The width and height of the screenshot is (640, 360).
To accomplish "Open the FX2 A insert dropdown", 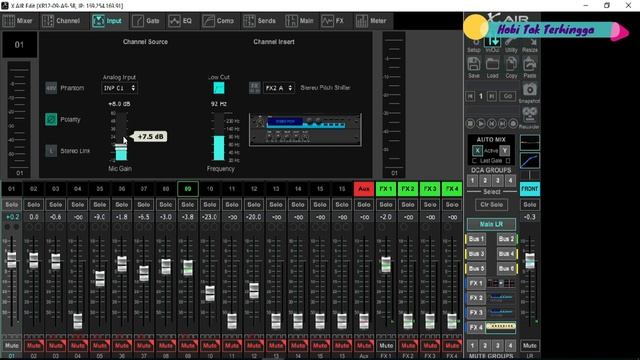I will (x=279, y=88).
